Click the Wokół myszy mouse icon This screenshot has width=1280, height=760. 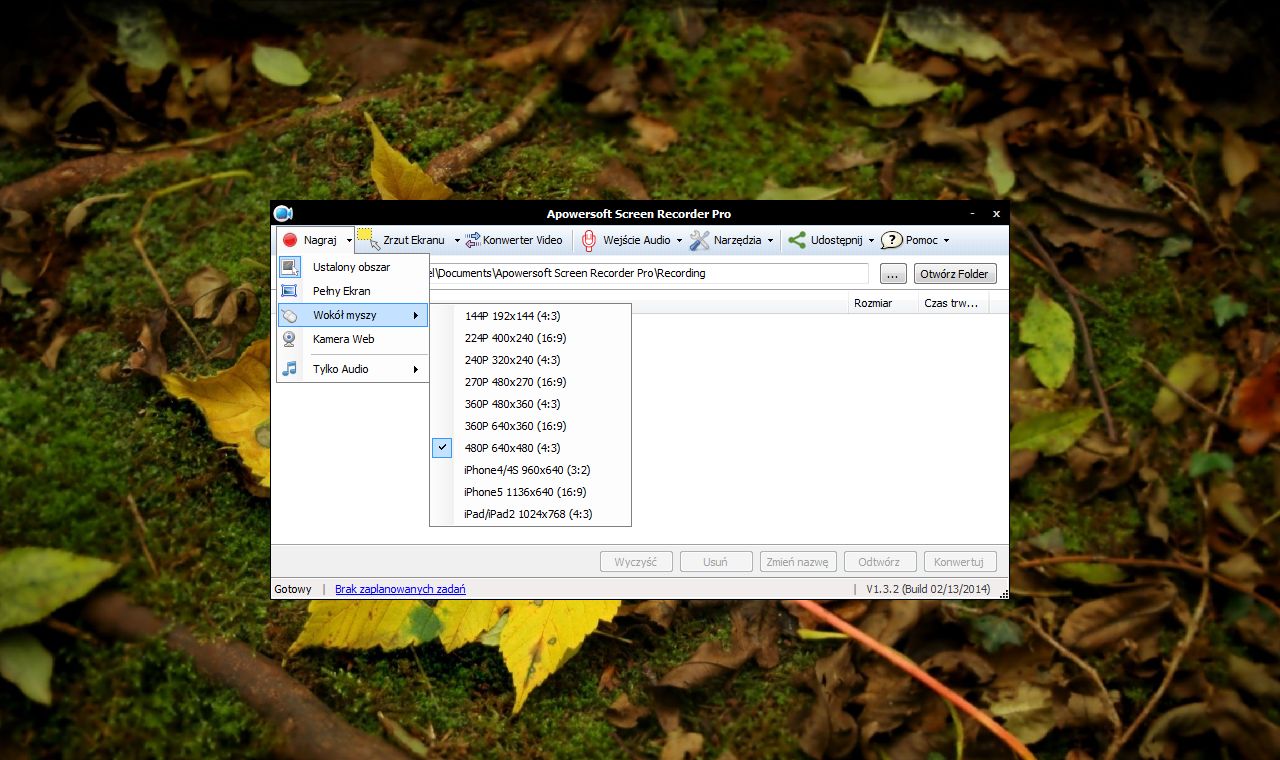tap(290, 315)
